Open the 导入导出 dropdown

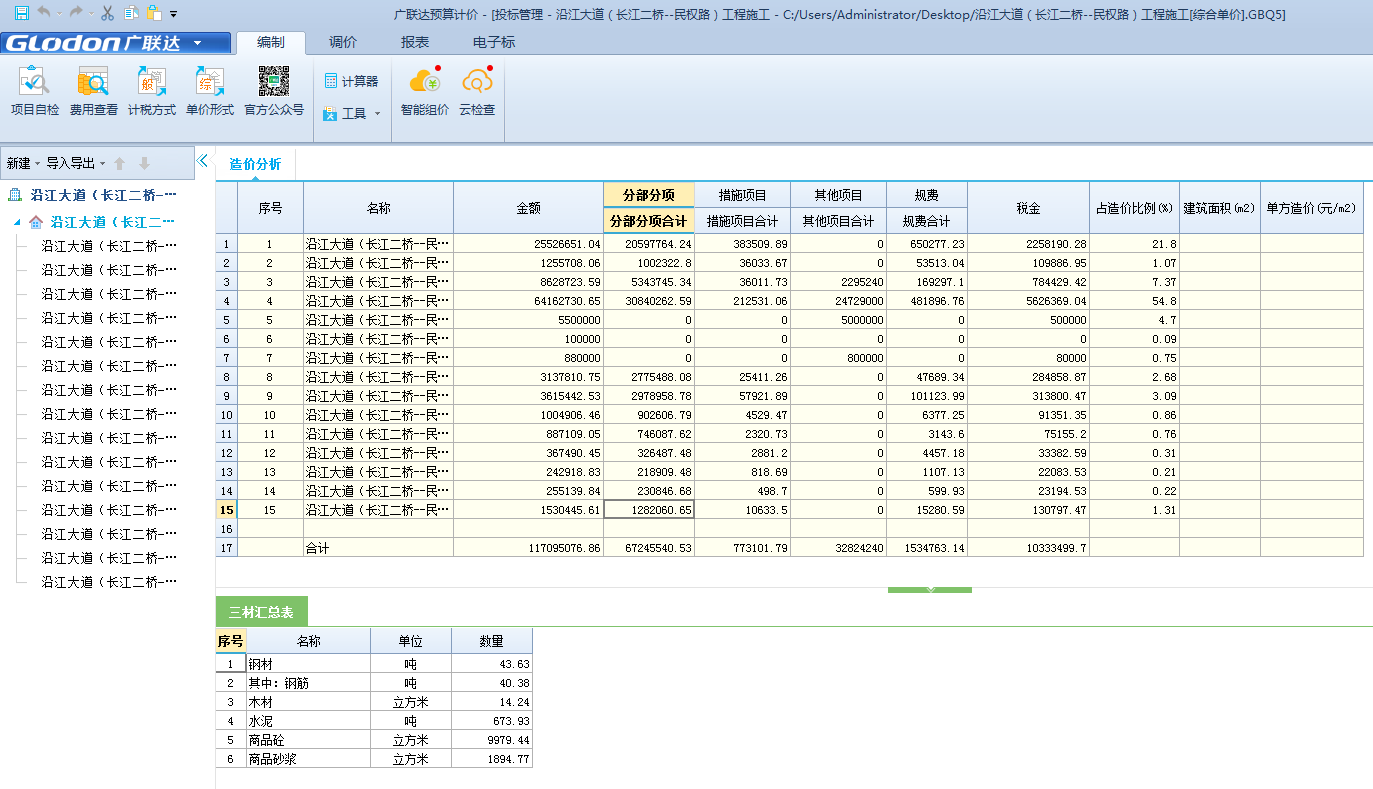point(76,163)
